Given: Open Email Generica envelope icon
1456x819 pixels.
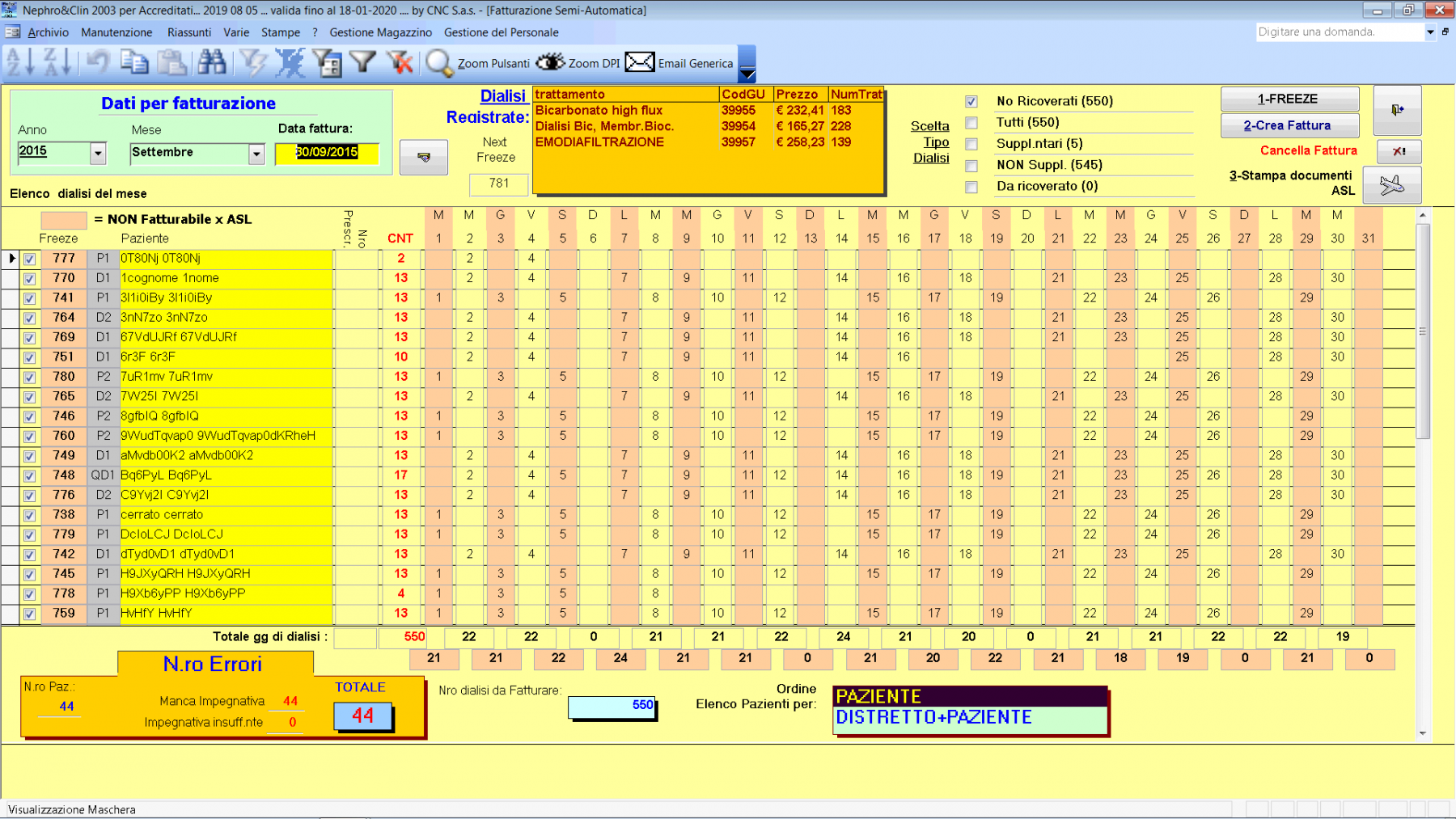Looking at the screenshot, I should pos(640,63).
